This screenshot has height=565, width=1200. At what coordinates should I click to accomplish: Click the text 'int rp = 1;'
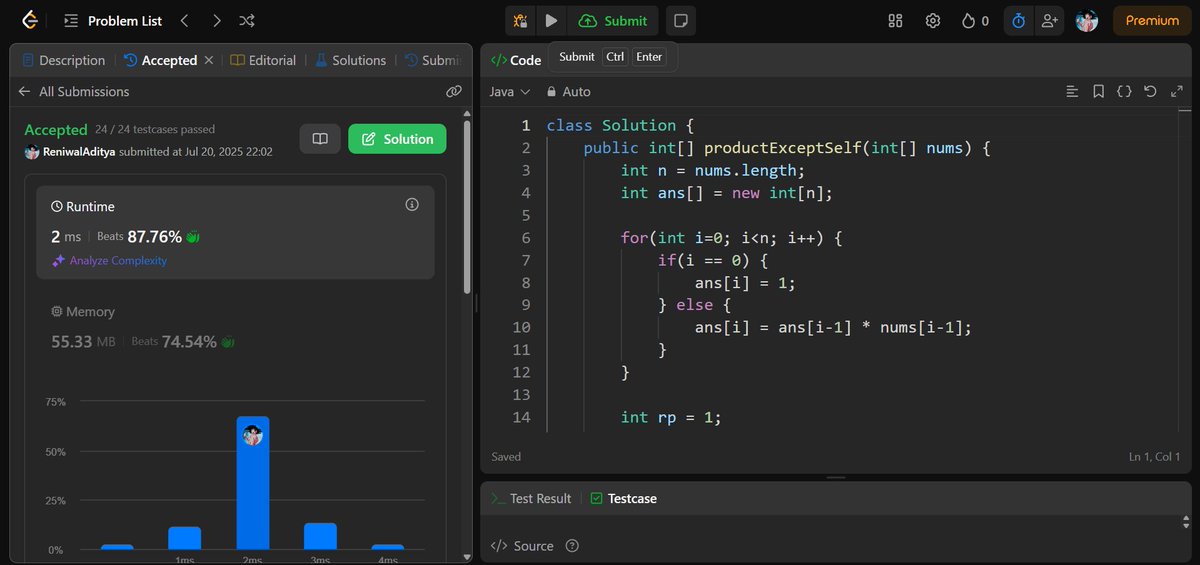(671, 417)
